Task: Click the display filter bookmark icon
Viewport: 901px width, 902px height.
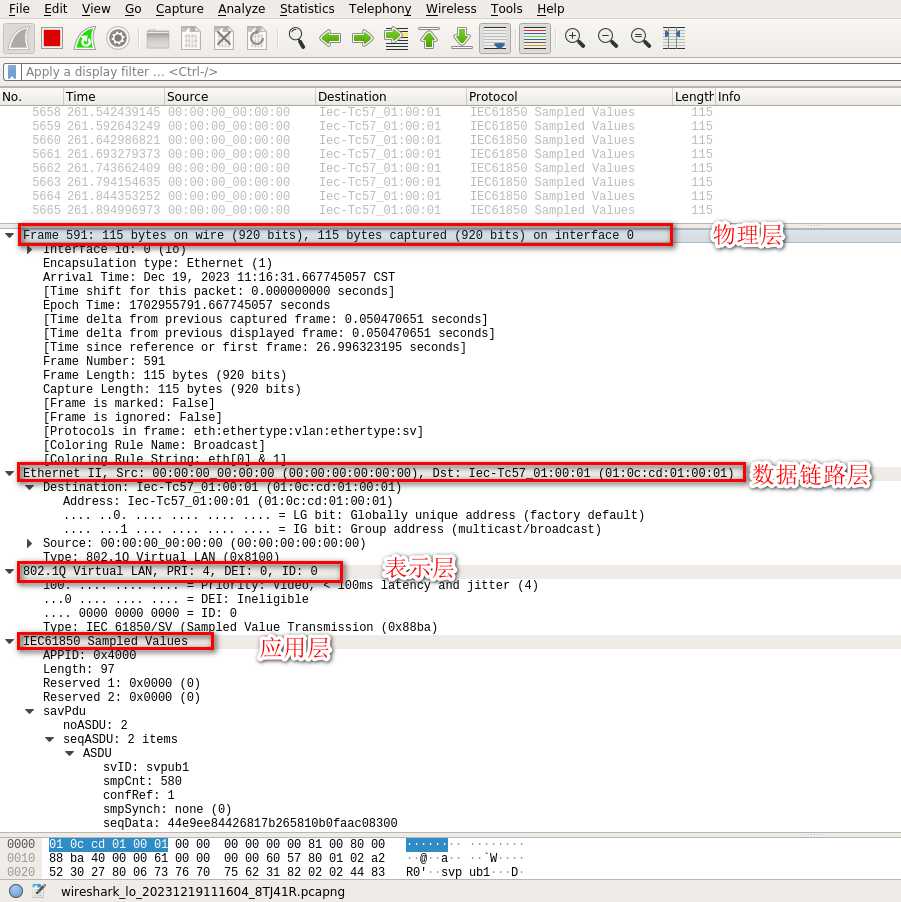Action: [12, 72]
